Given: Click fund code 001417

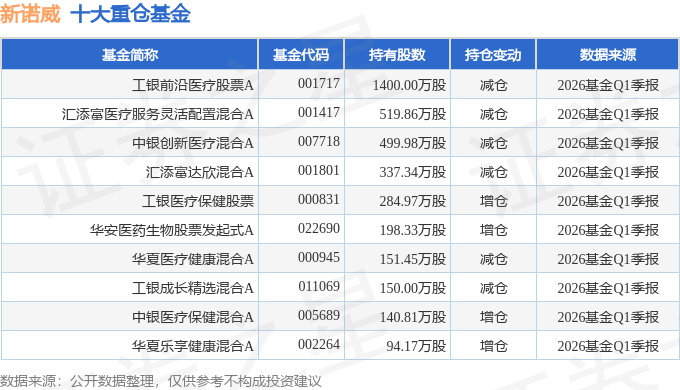Looking at the screenshot, I should (319, 112).
